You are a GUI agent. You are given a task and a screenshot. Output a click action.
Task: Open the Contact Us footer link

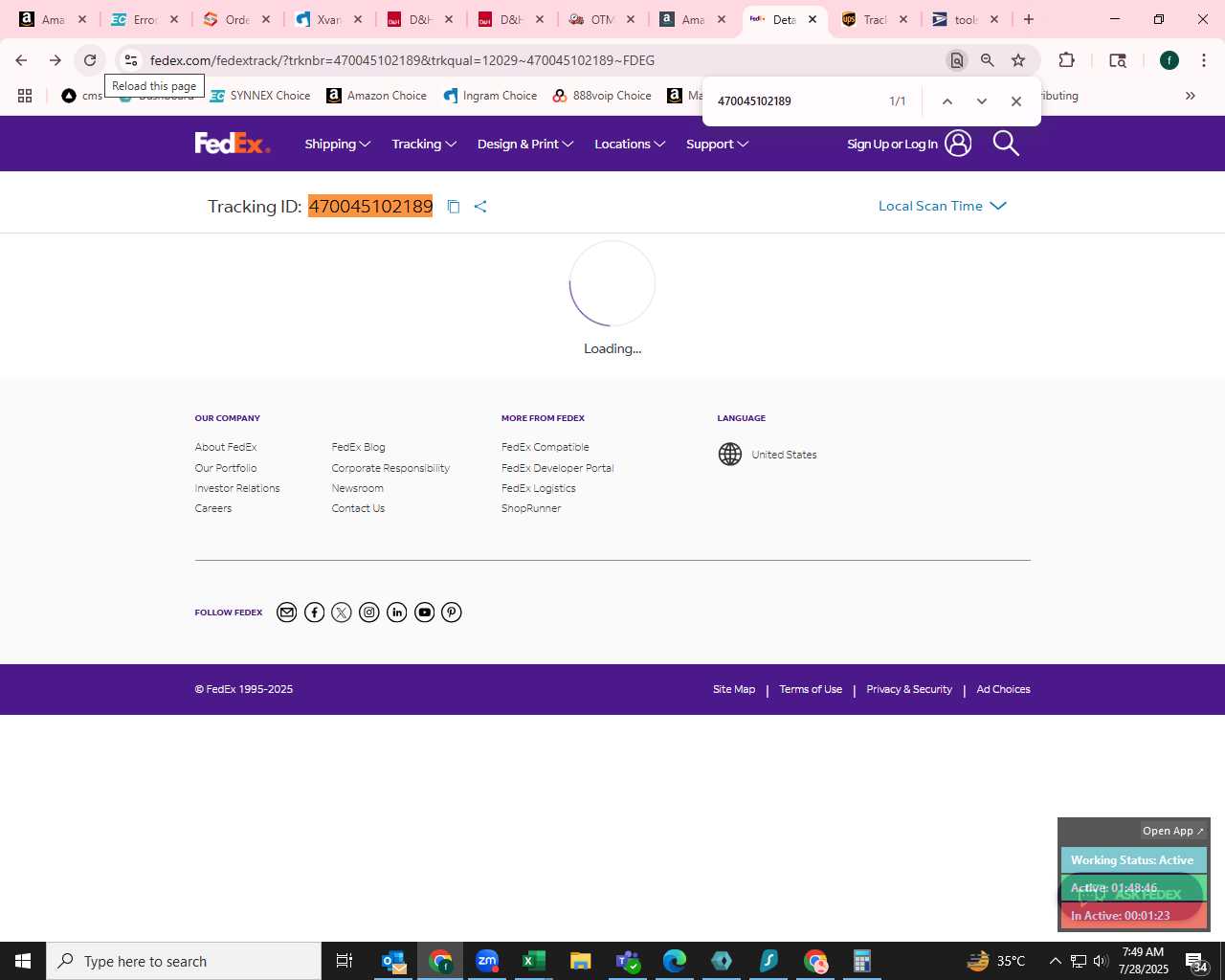358,508
